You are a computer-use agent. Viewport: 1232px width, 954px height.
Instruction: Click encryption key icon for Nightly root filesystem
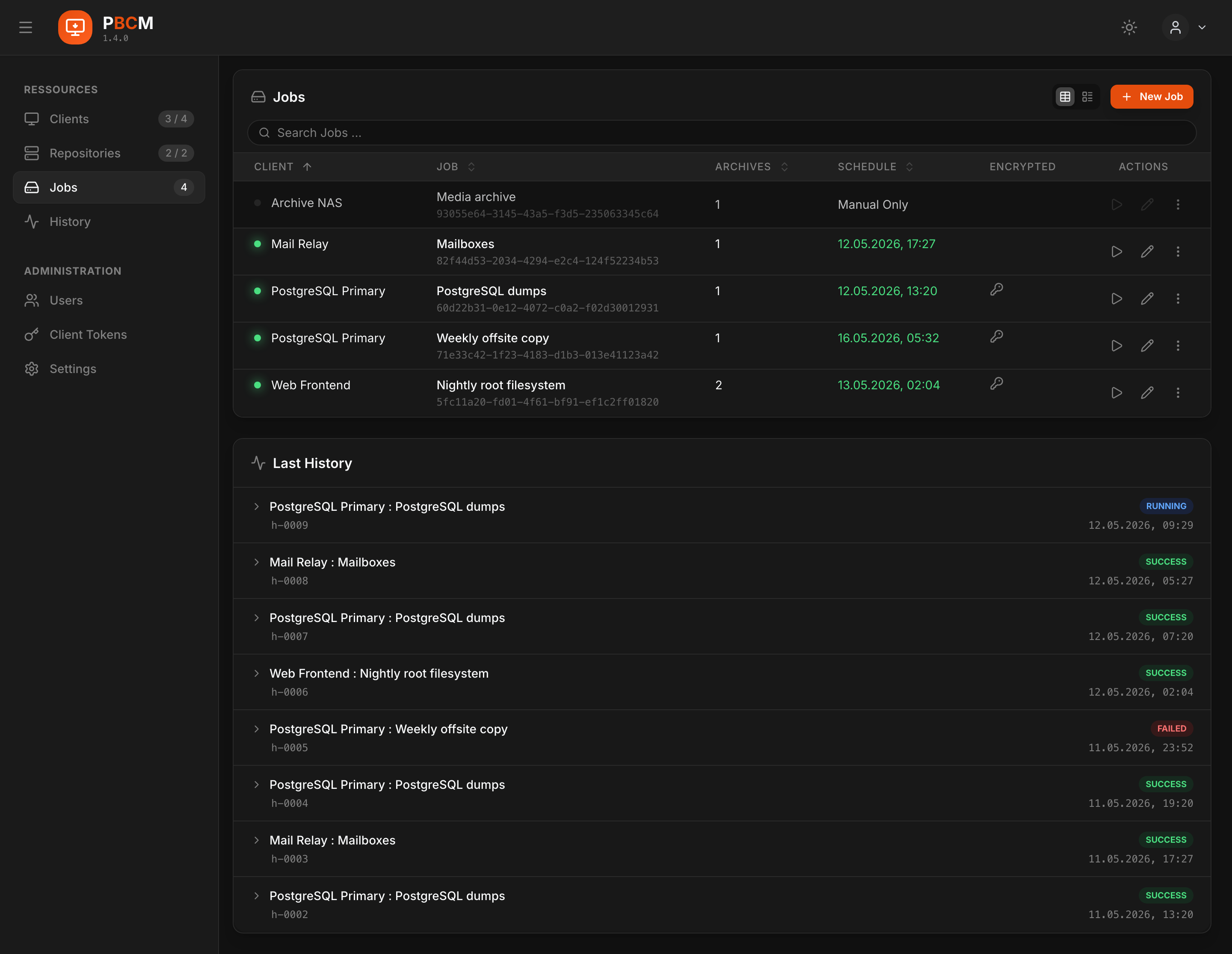(x=997, y=384)
